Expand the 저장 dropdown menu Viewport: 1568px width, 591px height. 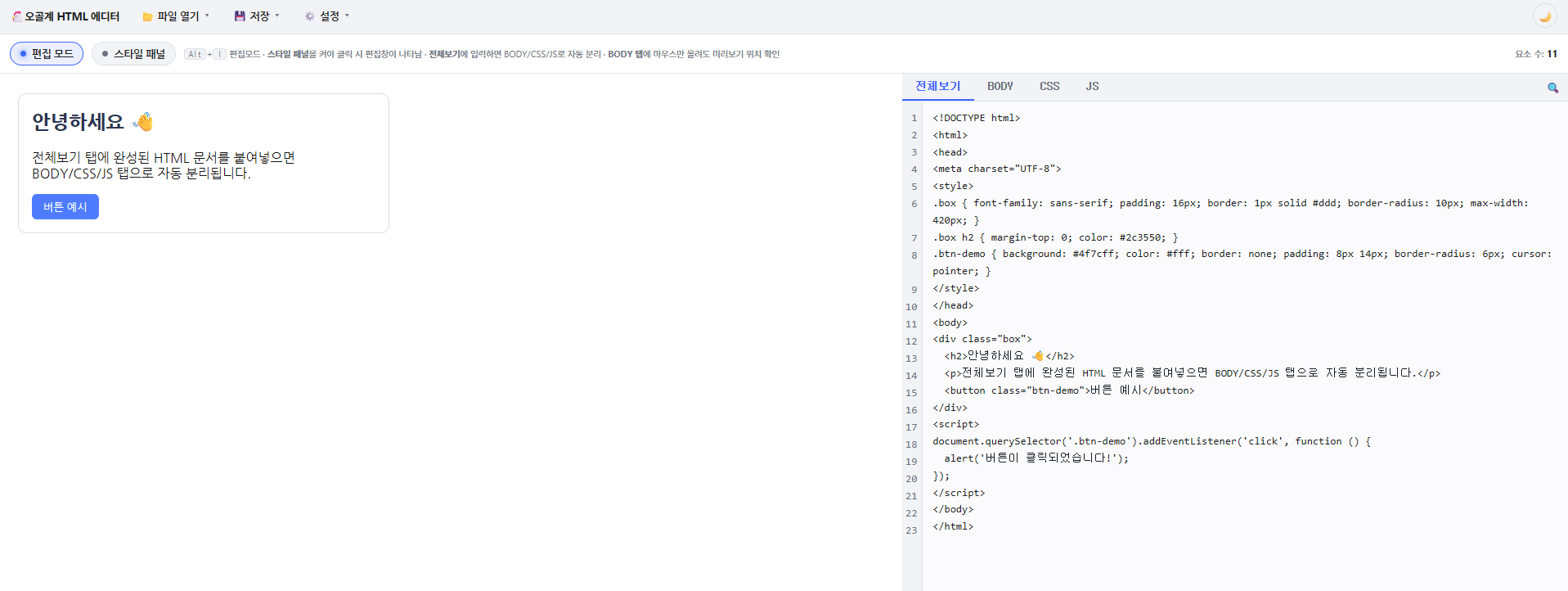(257, 16)
